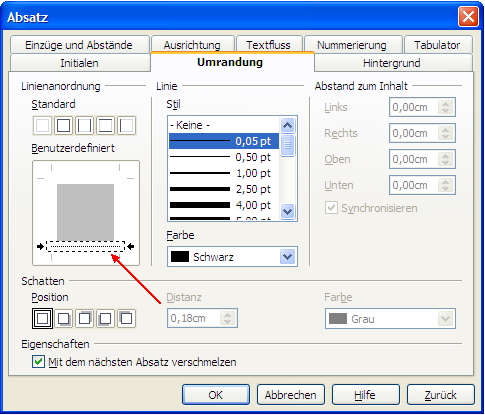Image resolution: width=485 pixels, height=415 pixels.
Task: Open the Einzüge und Abstände tab
Action: (x=79, y=45)
